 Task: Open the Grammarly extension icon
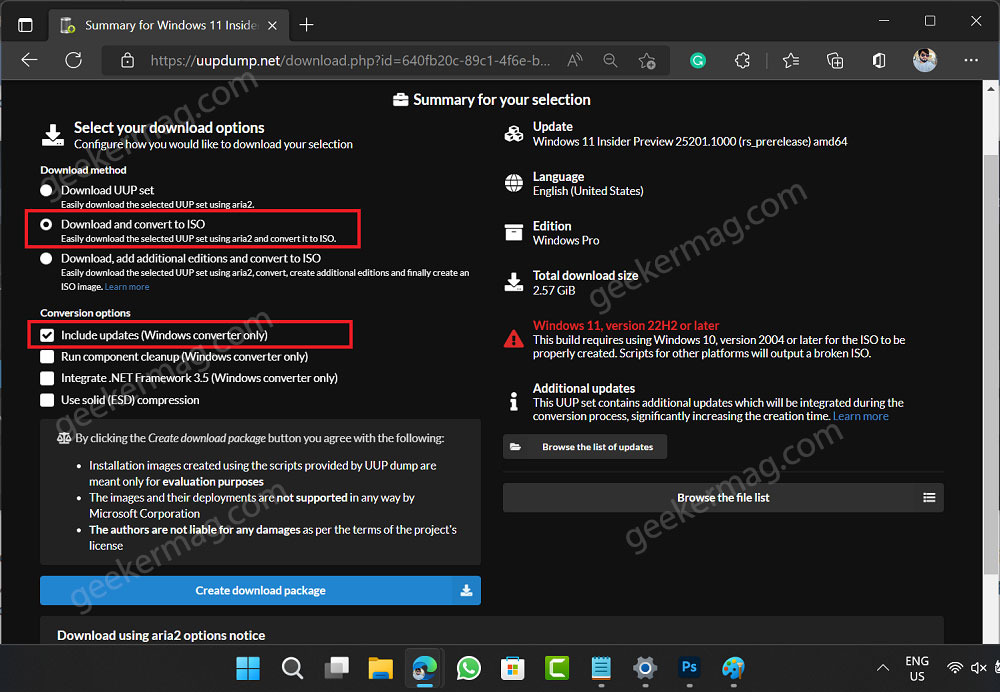[x=698, y=61]
